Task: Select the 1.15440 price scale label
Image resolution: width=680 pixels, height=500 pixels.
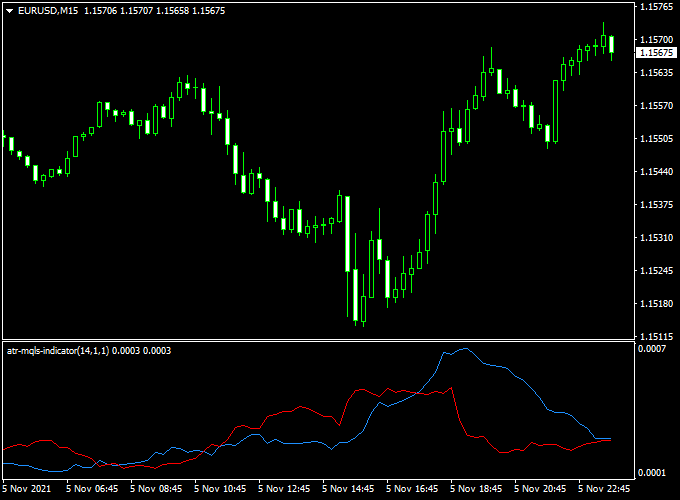Action: point(657,171)
